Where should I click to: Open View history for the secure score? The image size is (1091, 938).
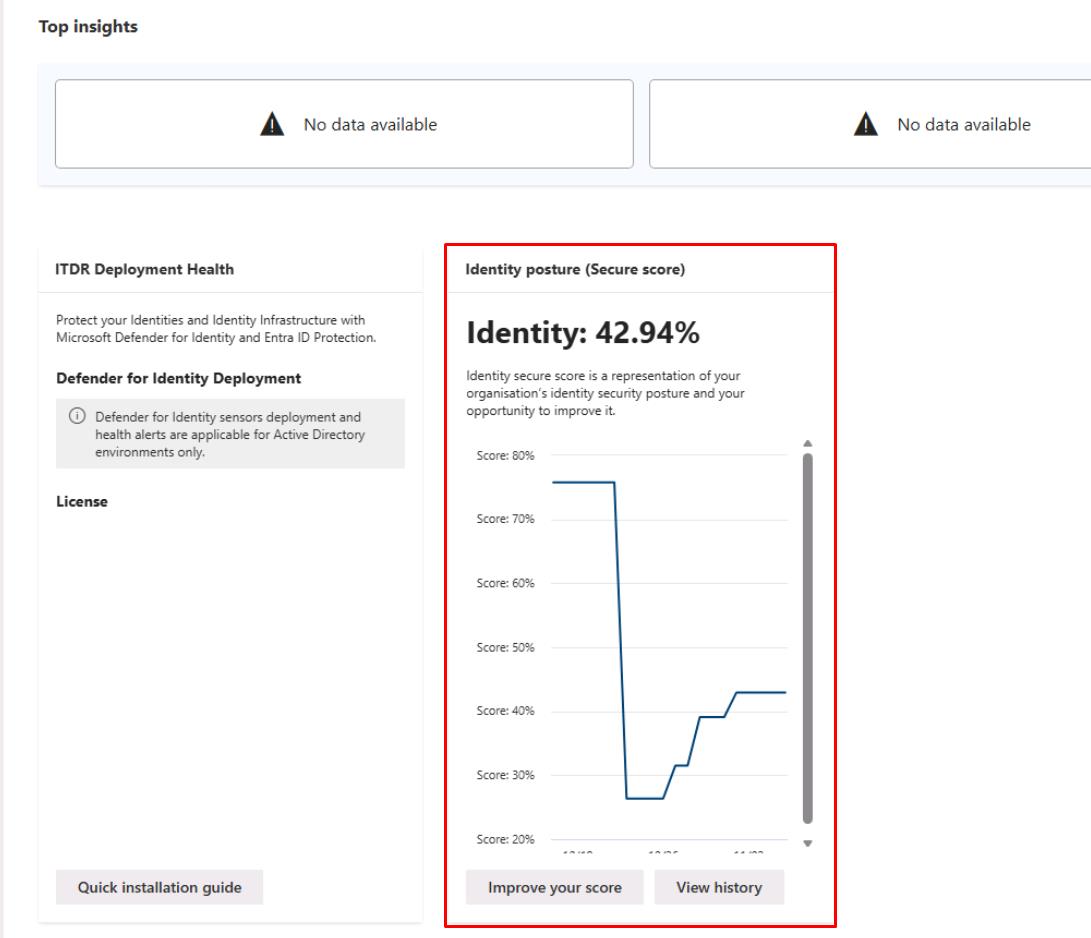[719, 887]
